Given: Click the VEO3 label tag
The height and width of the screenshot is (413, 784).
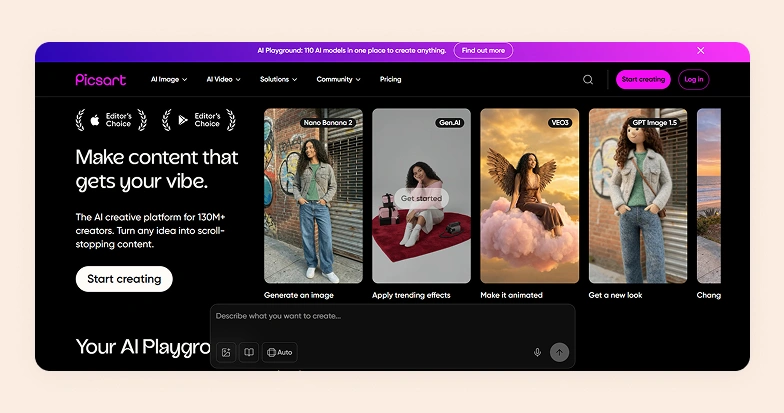Looking at the screenshot, I should pyautogui.click(x=560, y=122).
